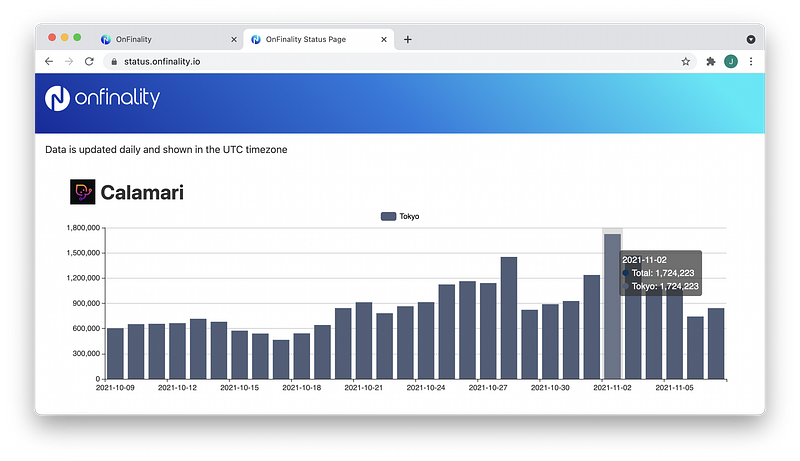This screenshot has width=800, height=461.
Task: Click the red close window button
Action: click(x=52, y=37)
